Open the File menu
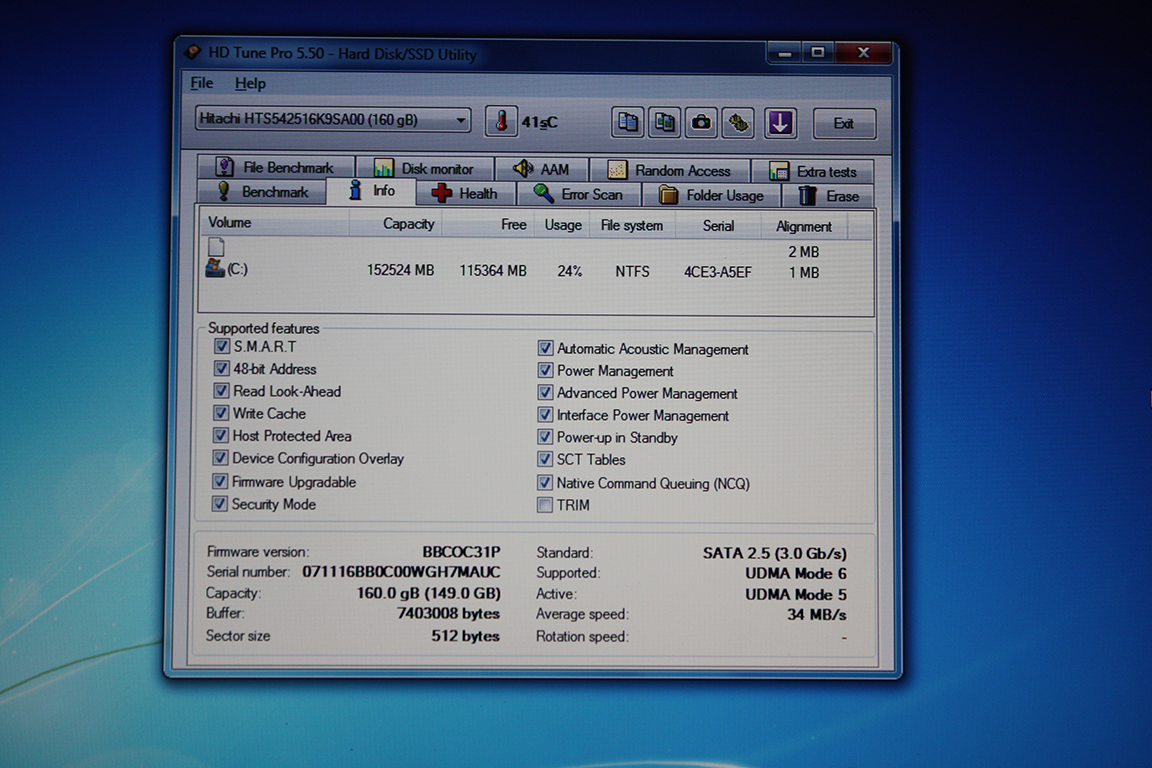 click(x=201, y=83)
